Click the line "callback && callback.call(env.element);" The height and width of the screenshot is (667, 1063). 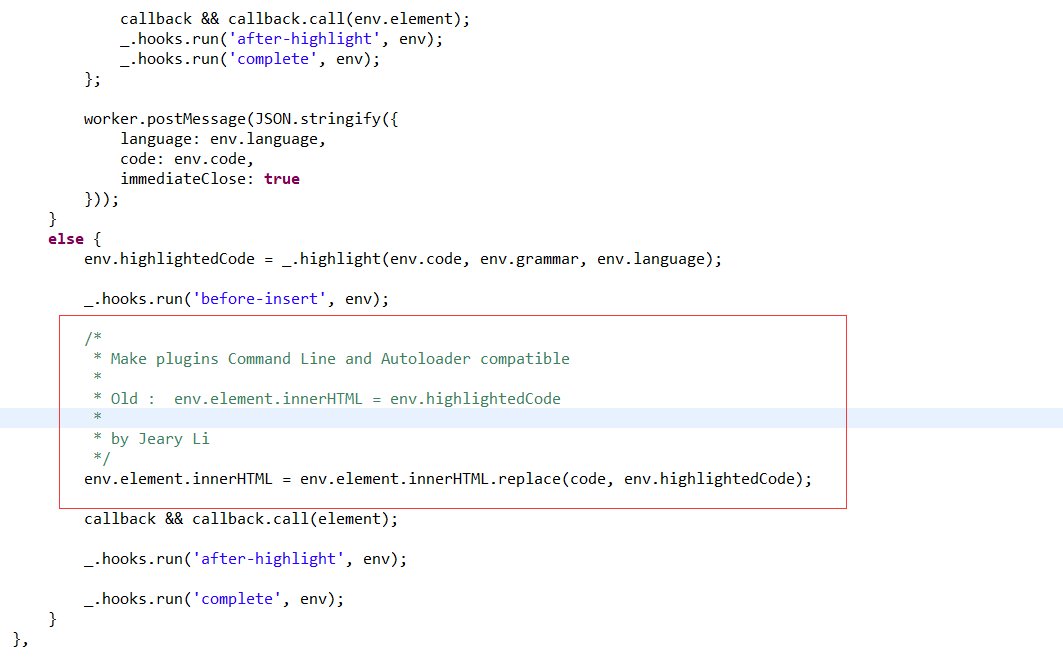pyautogui.click(x=295, y=19)
